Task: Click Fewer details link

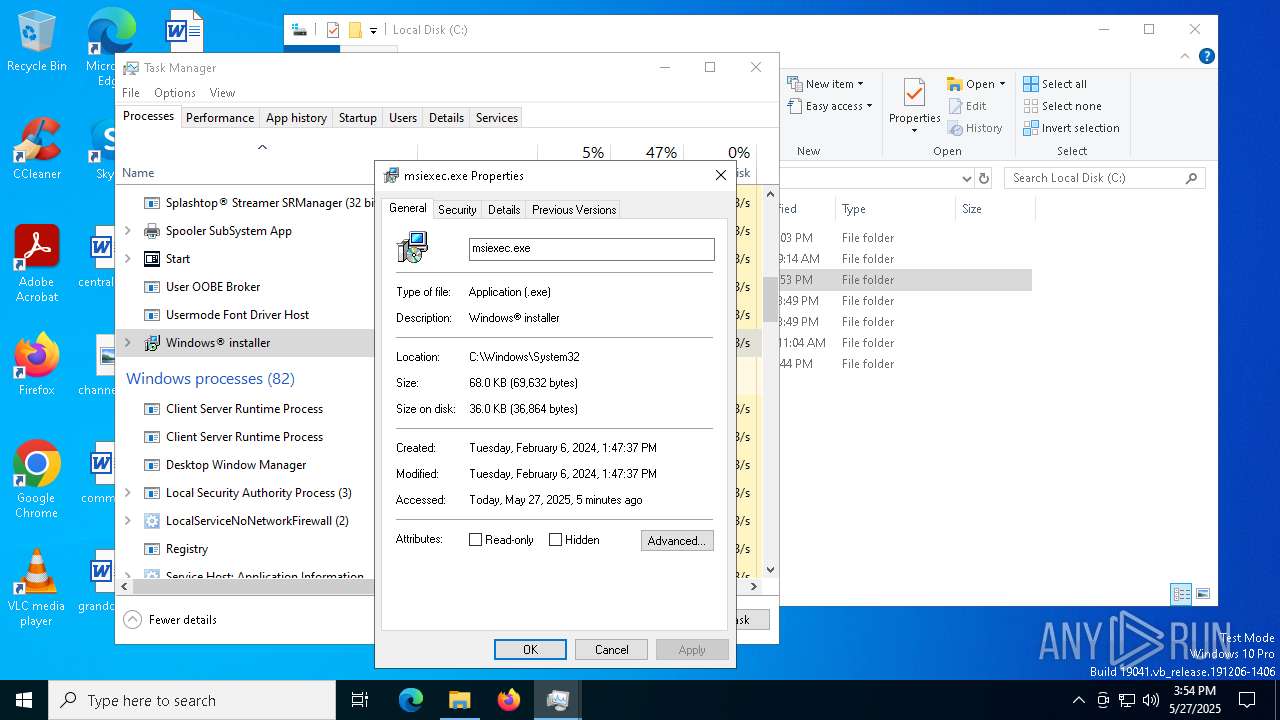Action: 183,620
